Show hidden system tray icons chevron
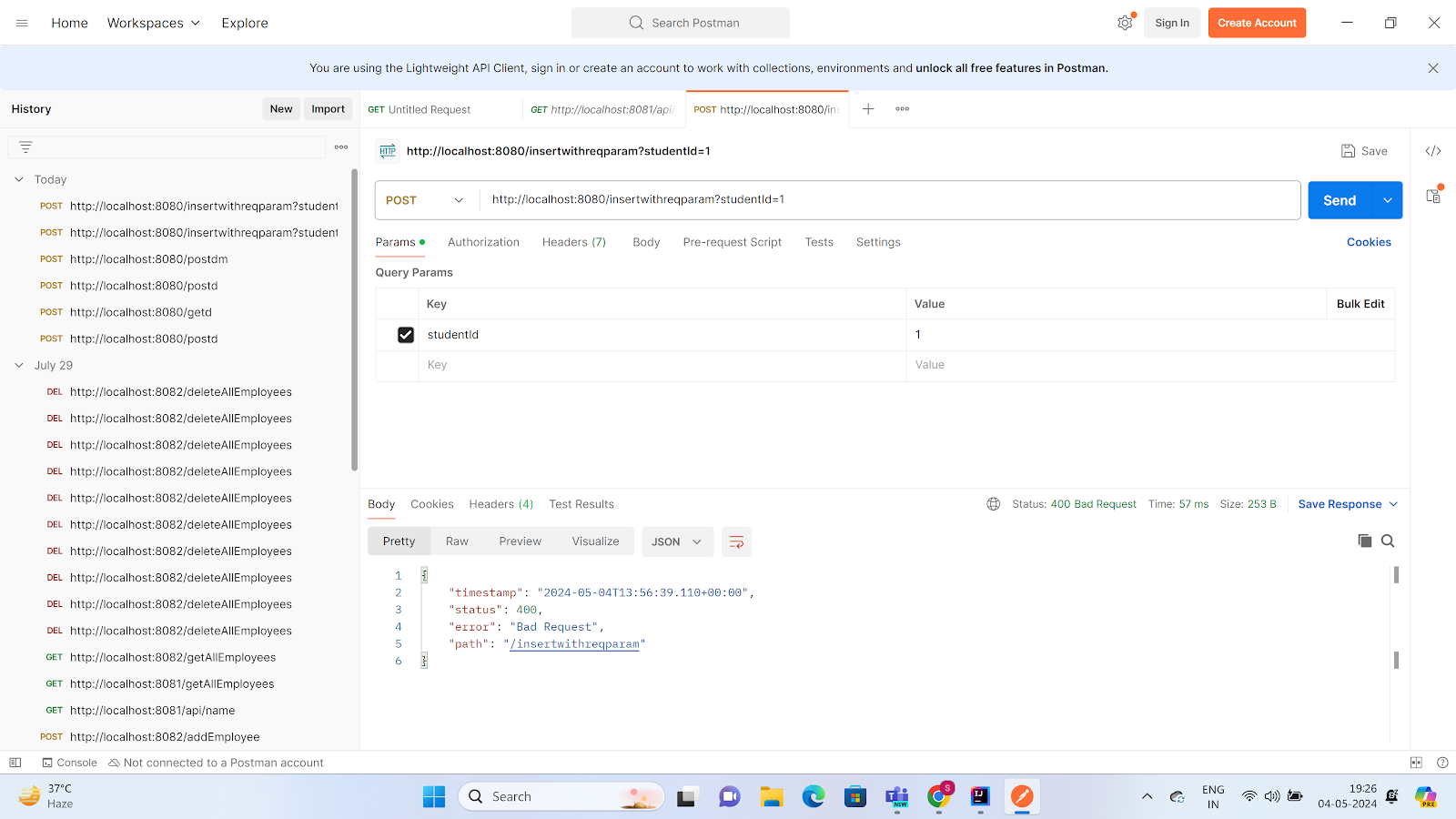This screenshot has width=1456, height=819. [1147, 796]
